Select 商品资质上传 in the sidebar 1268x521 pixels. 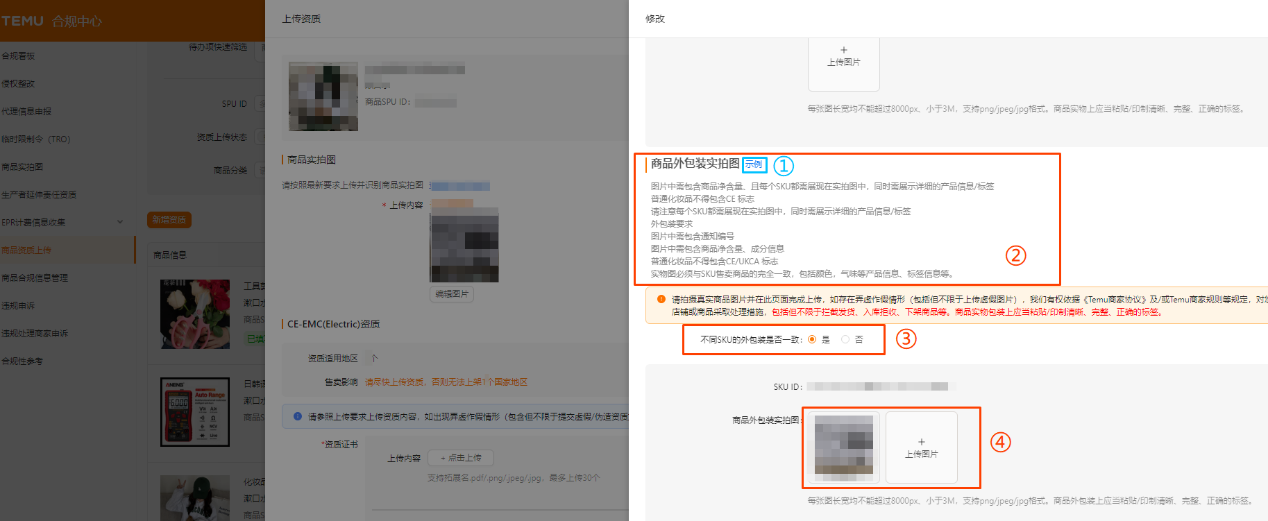click(x=27, y=249)
